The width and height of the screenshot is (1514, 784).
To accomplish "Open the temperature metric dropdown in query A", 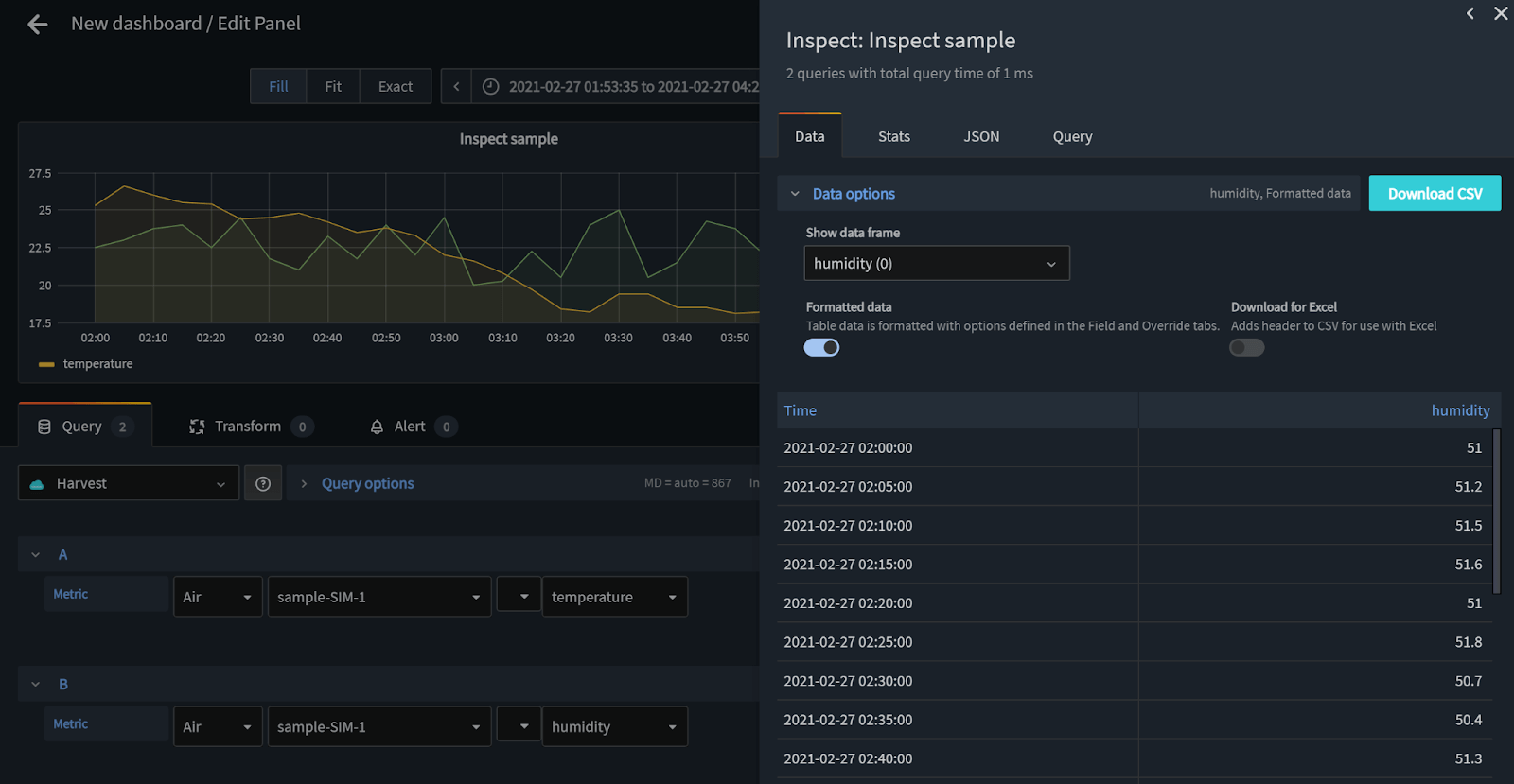I will coord(614,598).
